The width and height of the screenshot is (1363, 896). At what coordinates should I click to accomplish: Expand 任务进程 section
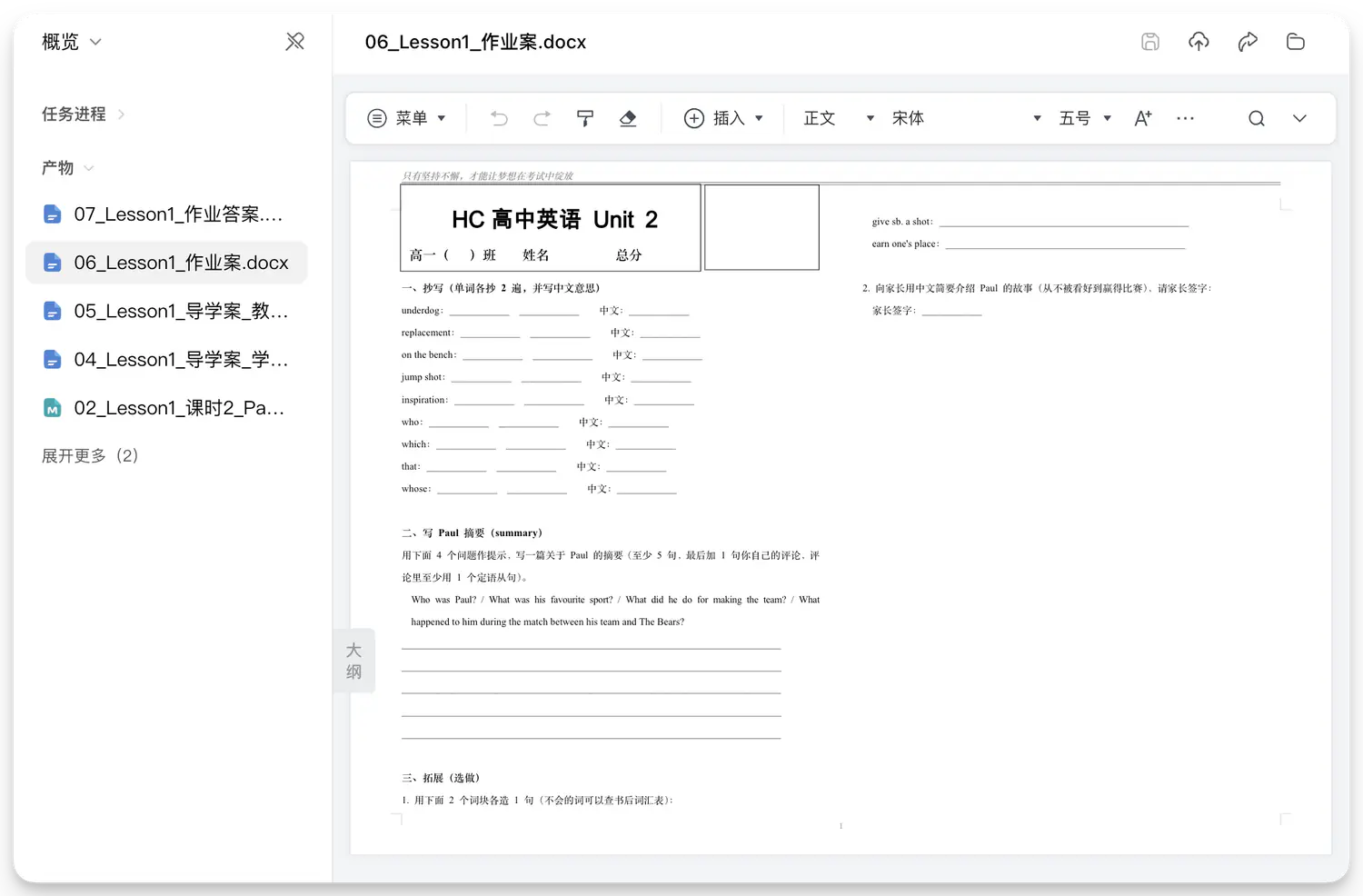click(x=83, y=114)
